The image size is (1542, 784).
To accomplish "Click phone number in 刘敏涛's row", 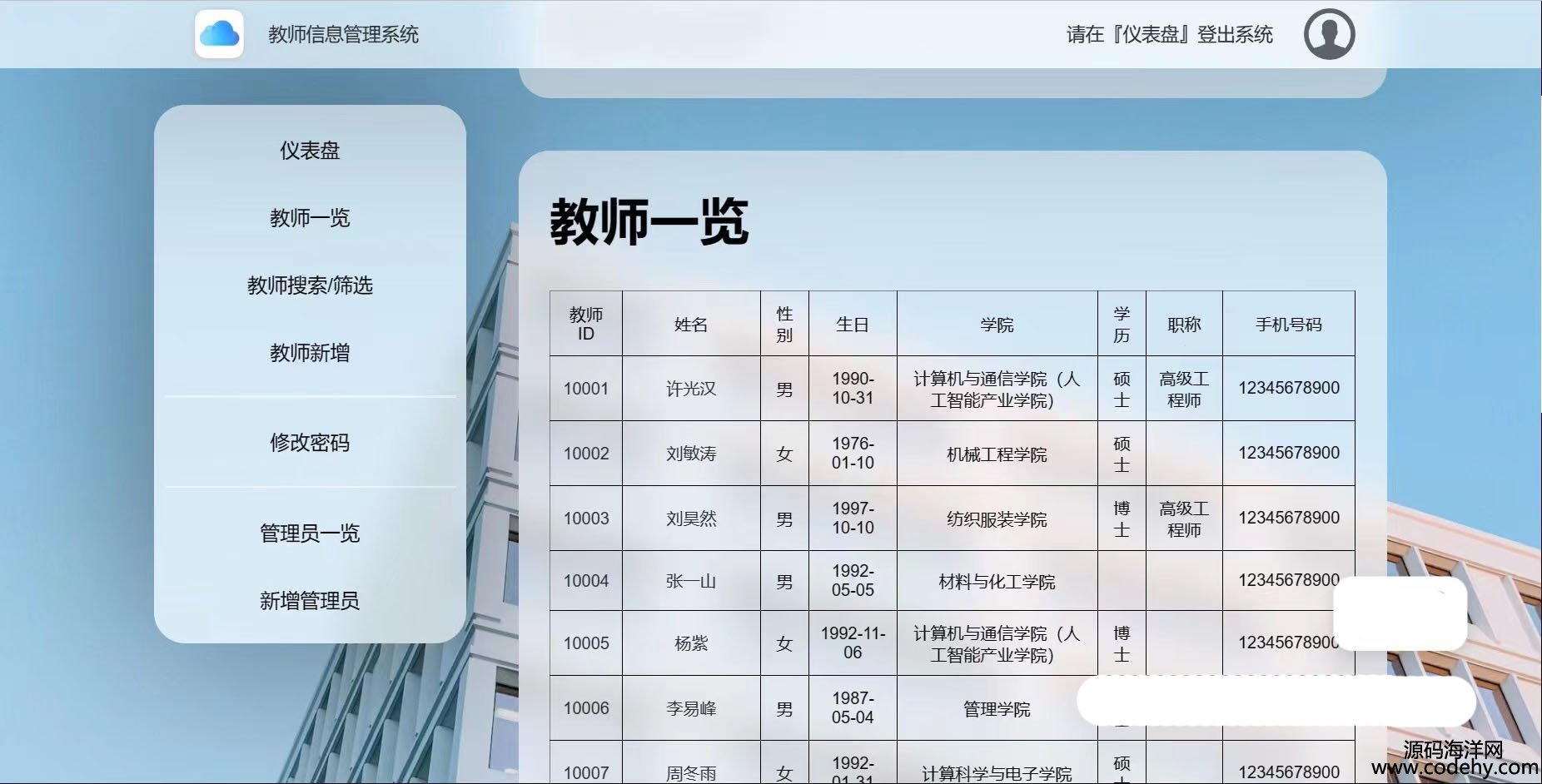I will click(x=1289, y=454).
